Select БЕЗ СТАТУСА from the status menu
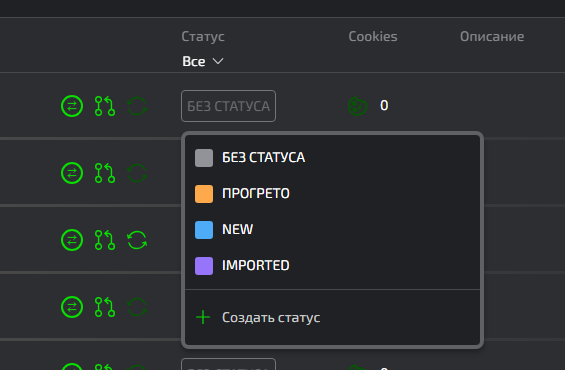 332,157
